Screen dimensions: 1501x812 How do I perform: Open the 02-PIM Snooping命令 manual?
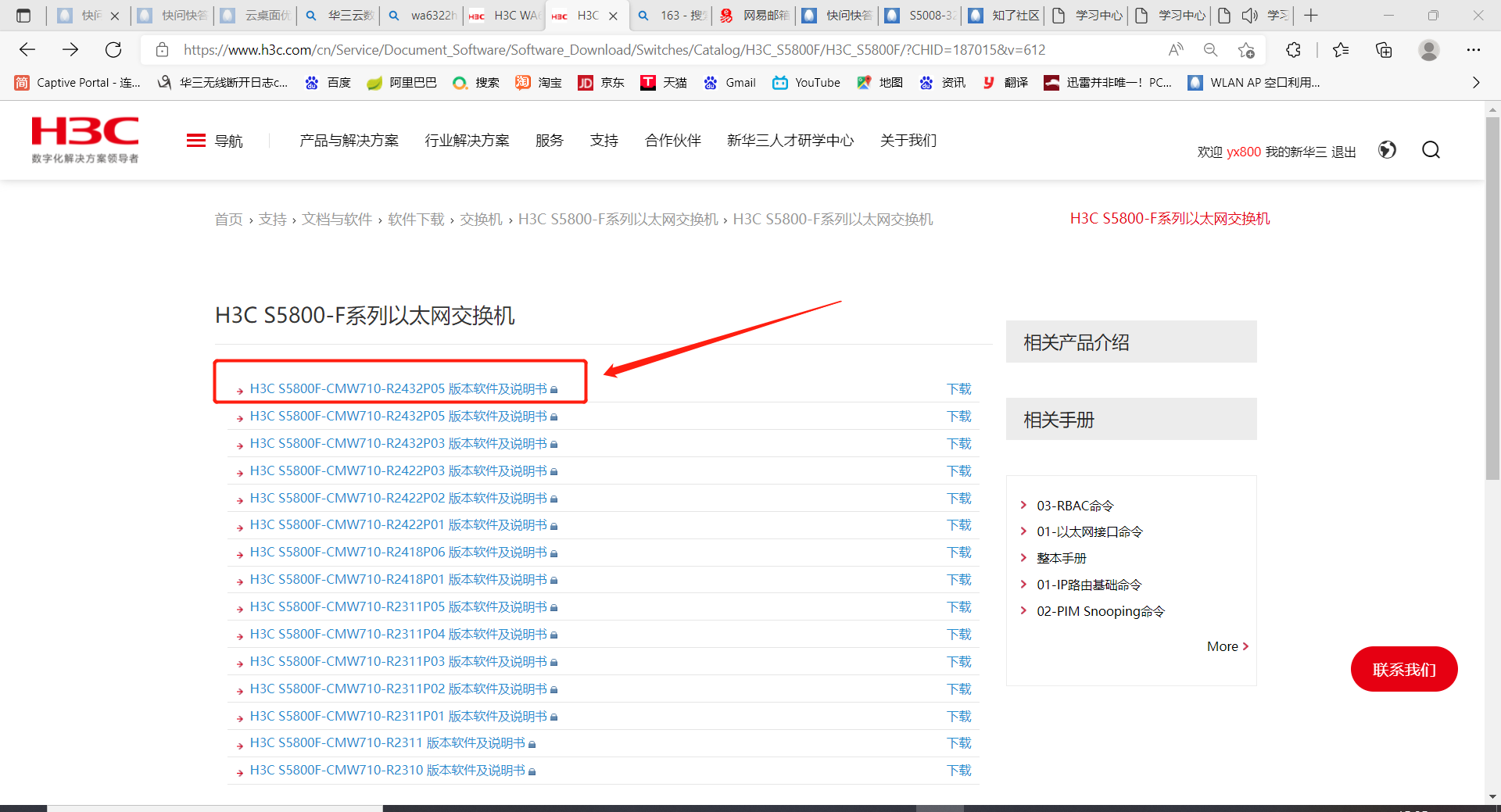click(x=1101, y=611)
